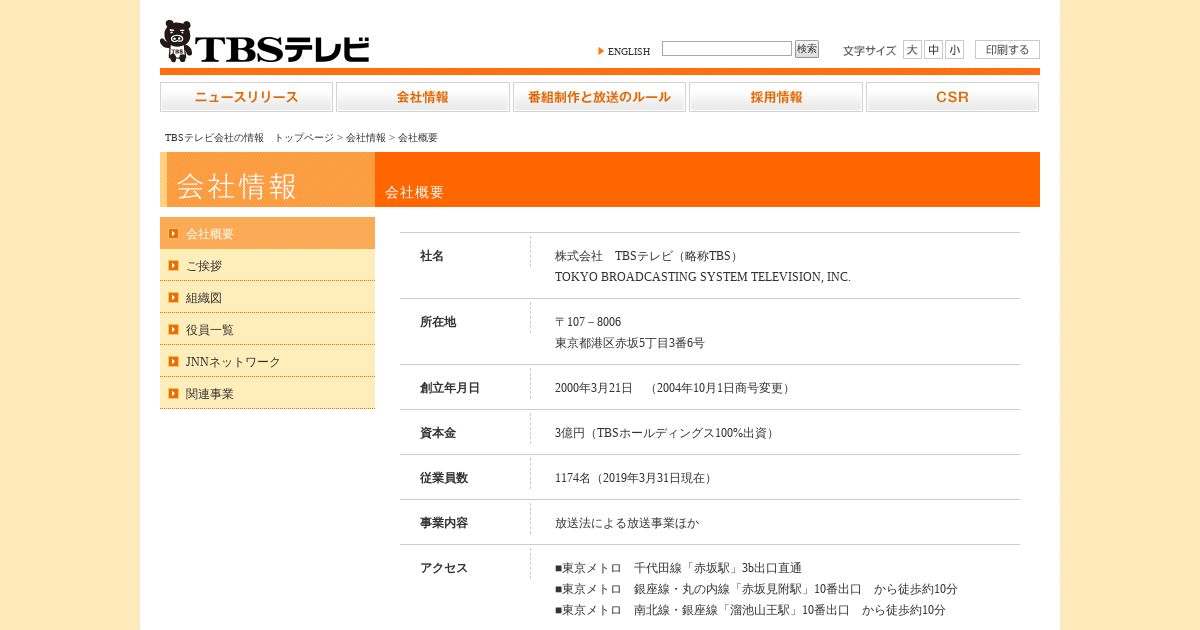The image size is (1200, 630).
Task: Click bullet icon next to 組織図
Action: pyautogui.click(x=173, y=297)
